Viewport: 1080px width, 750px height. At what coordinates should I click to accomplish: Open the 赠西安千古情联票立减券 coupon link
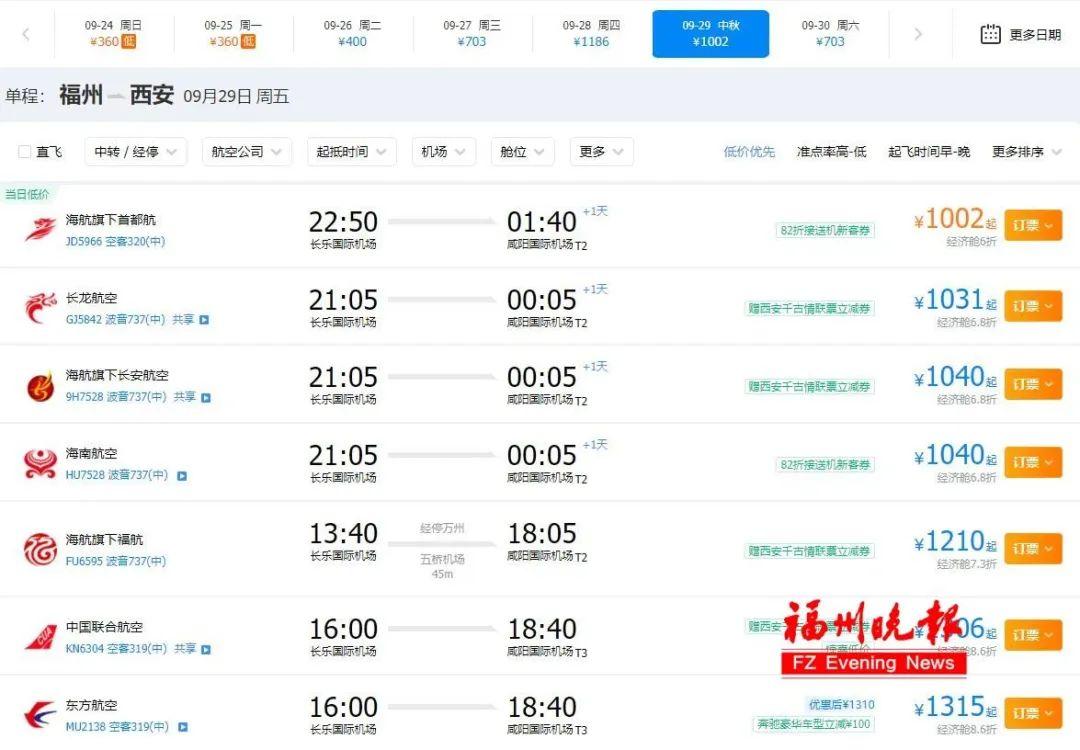[x=812, y=308]
